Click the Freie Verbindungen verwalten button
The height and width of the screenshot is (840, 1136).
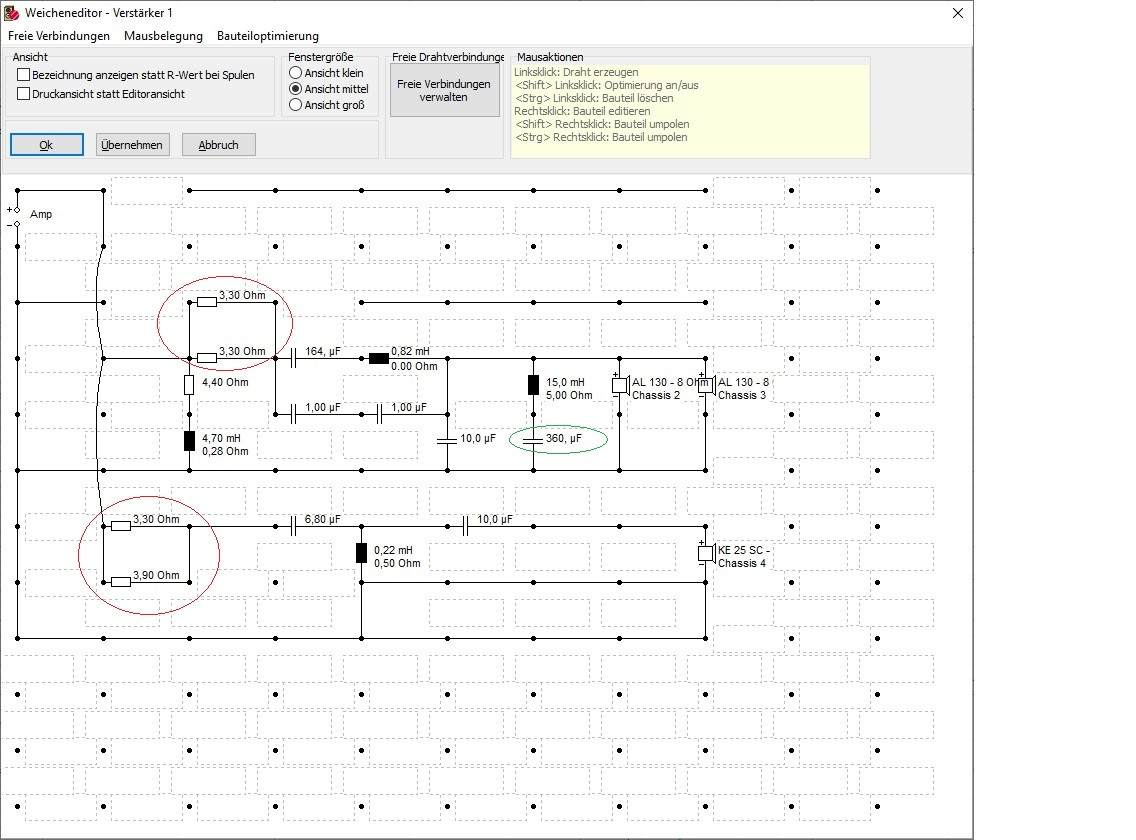click(x=444, y=91)
